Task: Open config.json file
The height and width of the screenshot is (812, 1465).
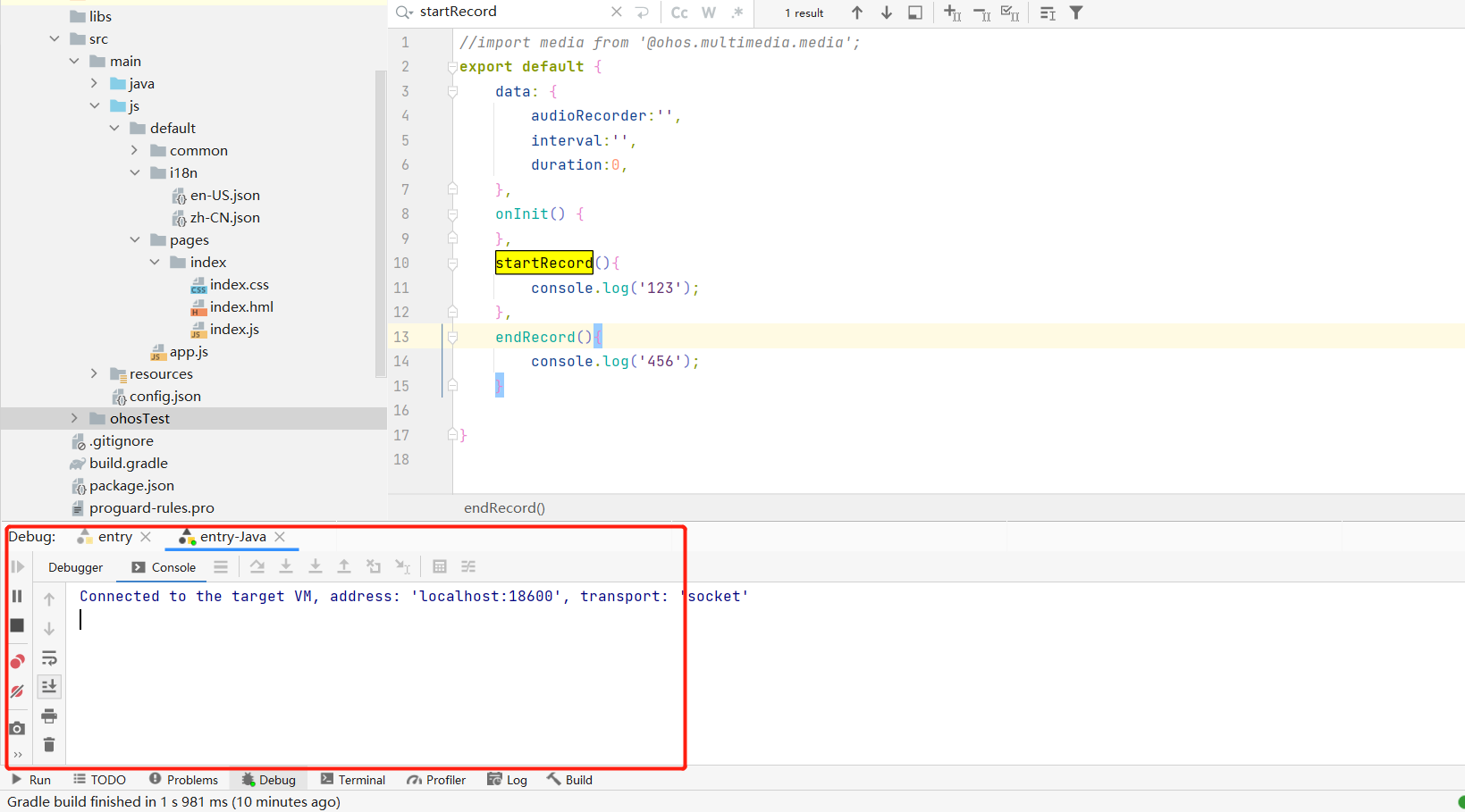Action: pos(156,396)
